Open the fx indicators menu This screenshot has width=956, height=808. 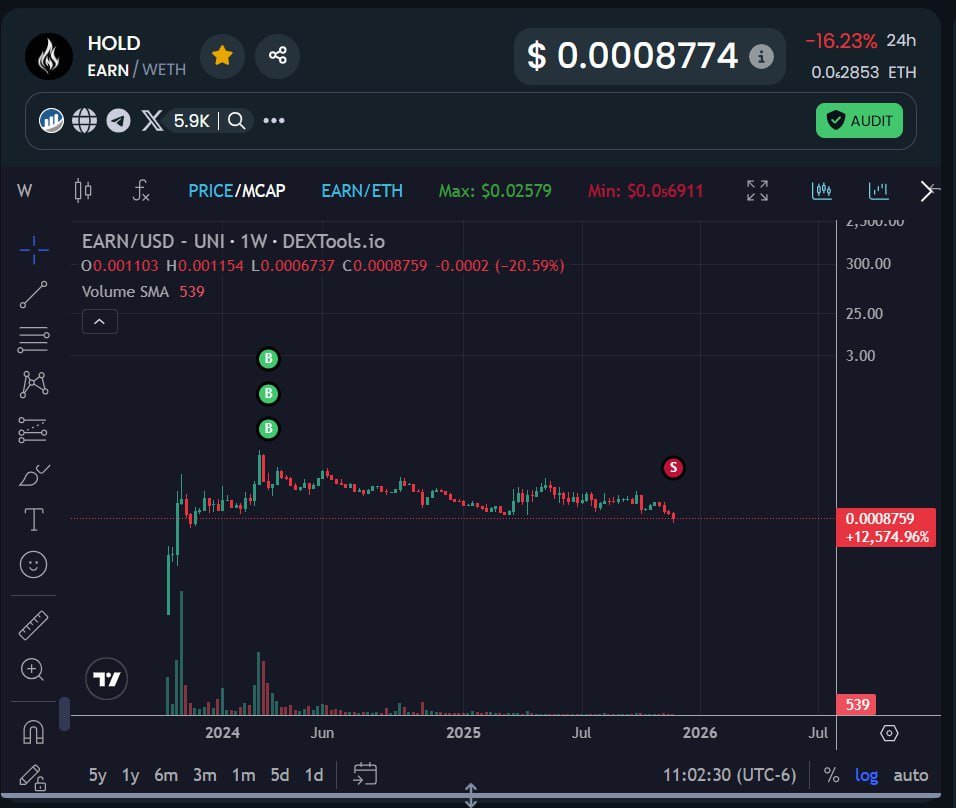coord(141,191)
